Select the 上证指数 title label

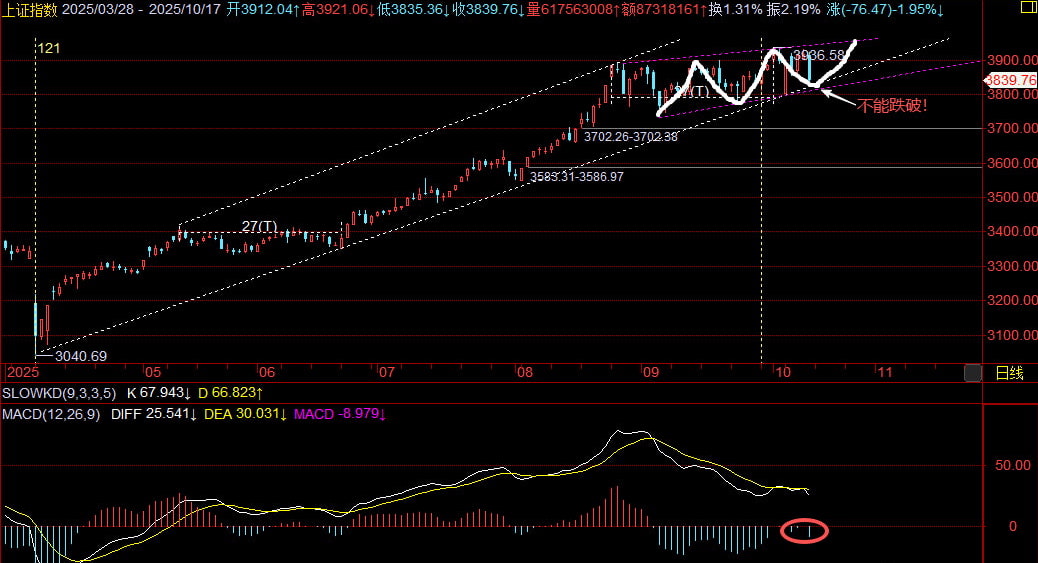(x=30, y=9)
